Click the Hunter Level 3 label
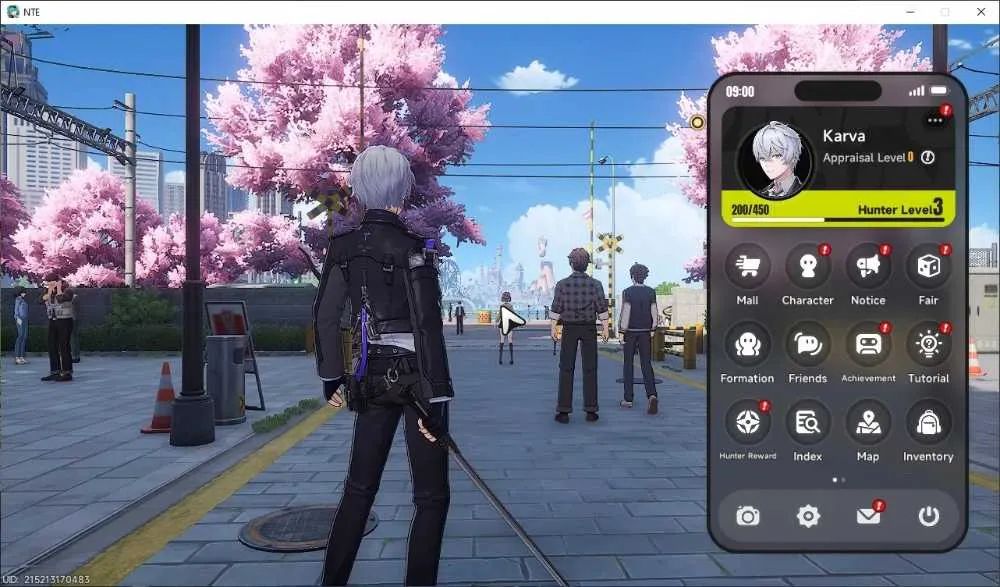The height and width of the screenshot is (587, 1000). click(x=901, y=208)
